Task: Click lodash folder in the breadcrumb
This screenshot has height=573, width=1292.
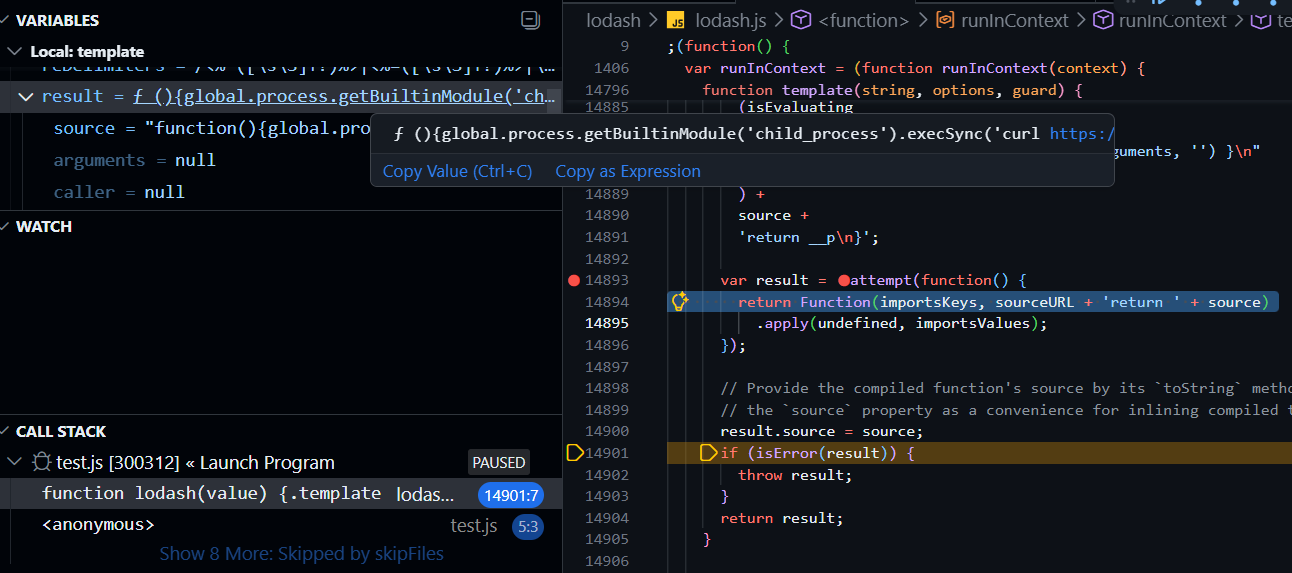Action: click(x=614, y=20)
